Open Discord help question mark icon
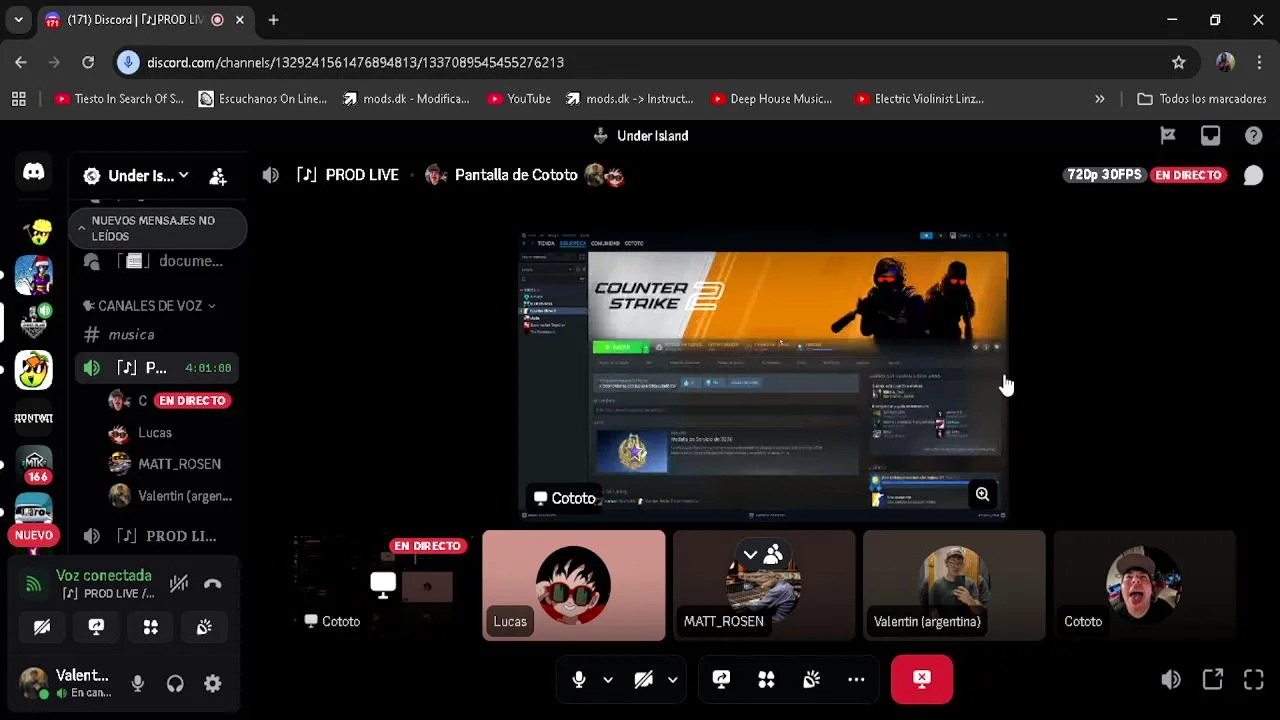The height and width of the screenshot is (720, 1280). tap(1253, 136)
